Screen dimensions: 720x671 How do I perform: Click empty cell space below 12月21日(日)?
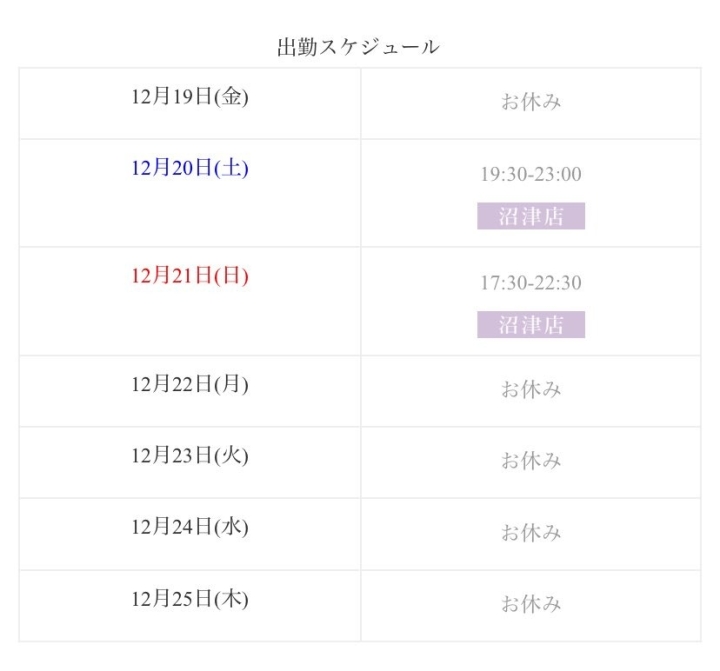click(x=189, y=324)
